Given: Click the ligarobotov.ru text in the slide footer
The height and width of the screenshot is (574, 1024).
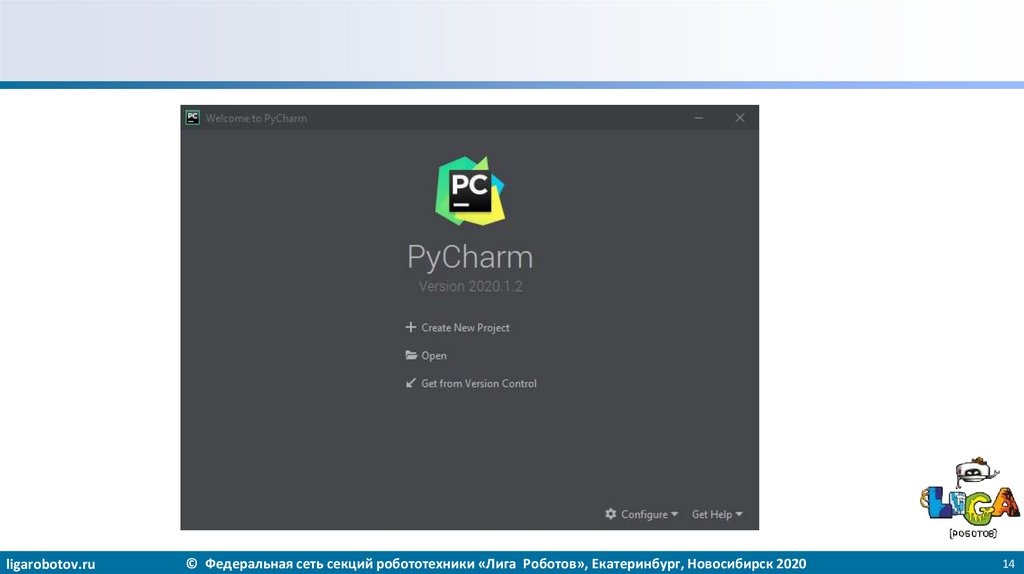Looking at the screenshot, I should click(x=51, y=564).
